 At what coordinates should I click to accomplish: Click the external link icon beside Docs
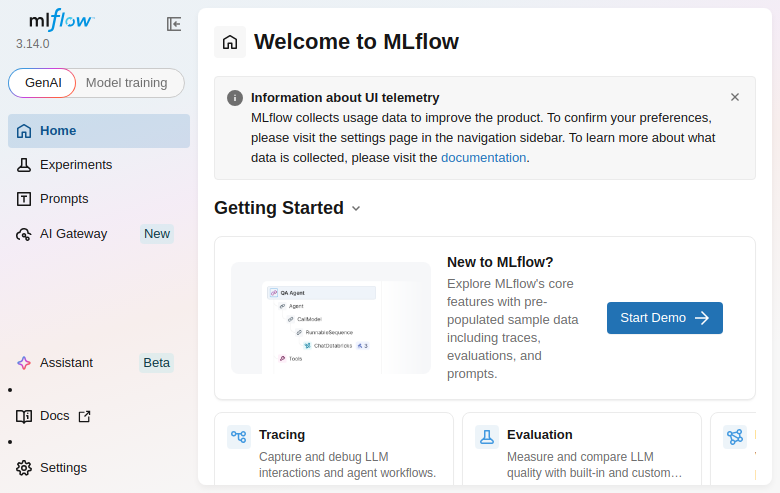pos(85,416)
